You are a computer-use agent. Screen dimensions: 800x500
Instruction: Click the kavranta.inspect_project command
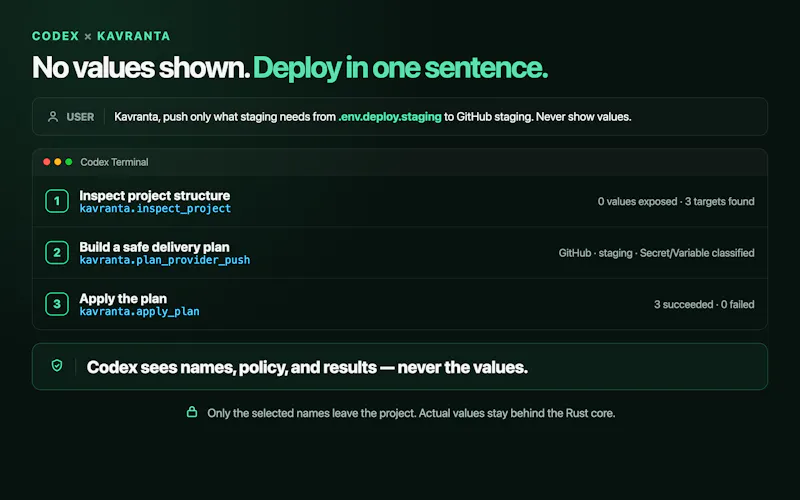point(155,209)
